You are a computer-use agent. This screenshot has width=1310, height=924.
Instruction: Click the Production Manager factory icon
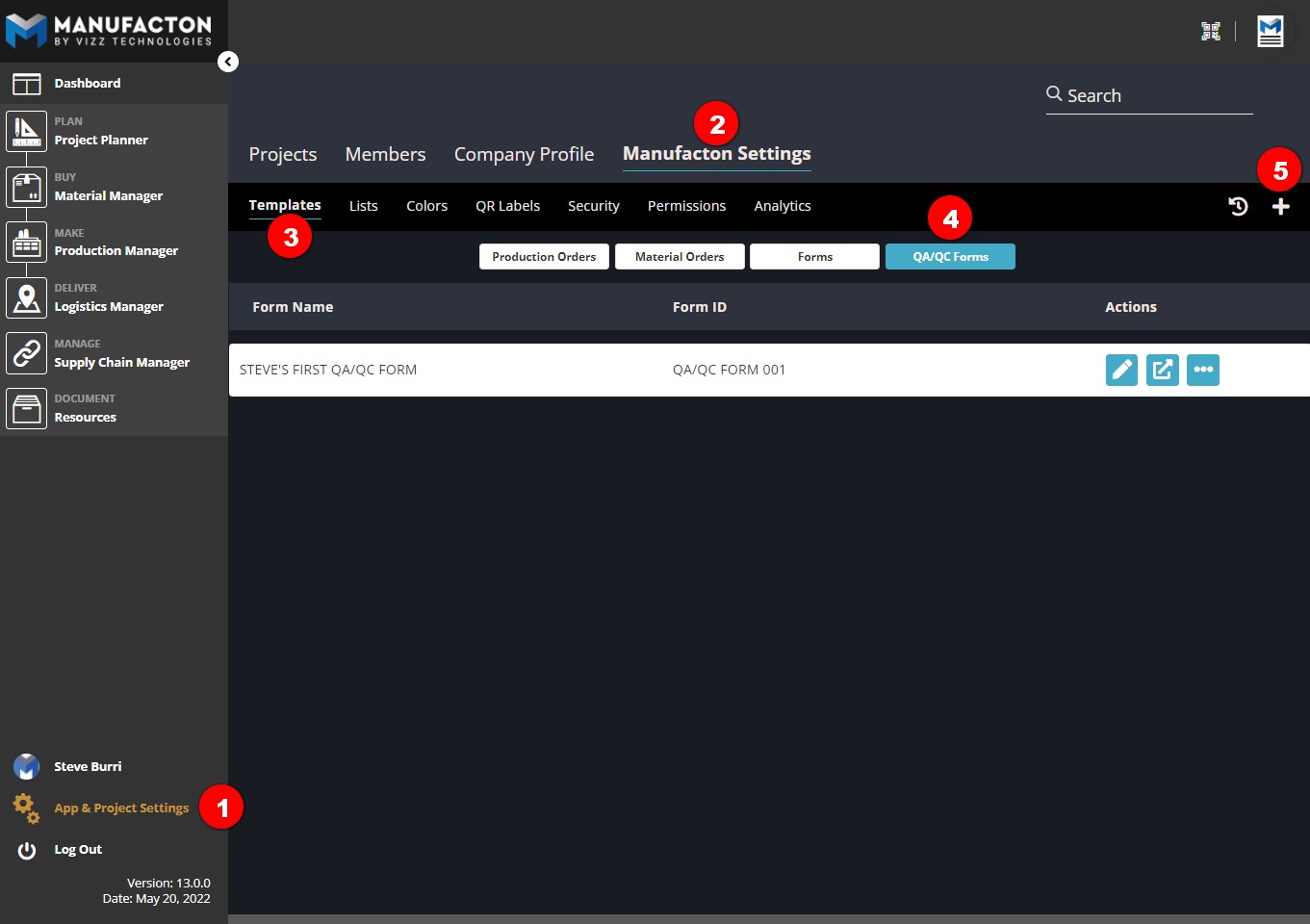tap(26, 243)
